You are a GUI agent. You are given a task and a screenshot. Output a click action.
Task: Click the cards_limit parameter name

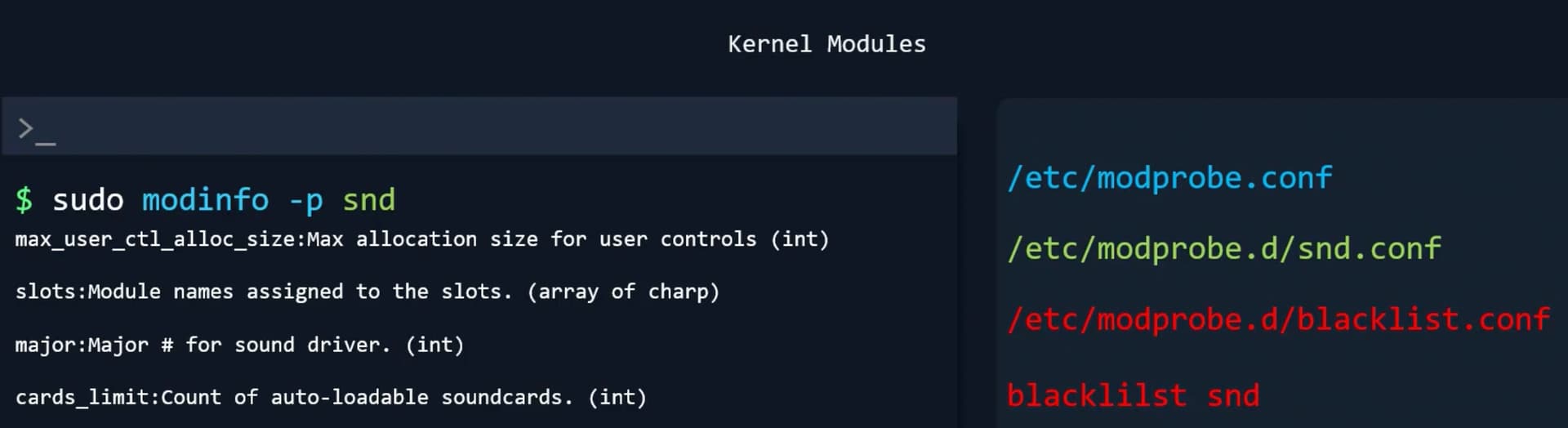coord(85,398)
